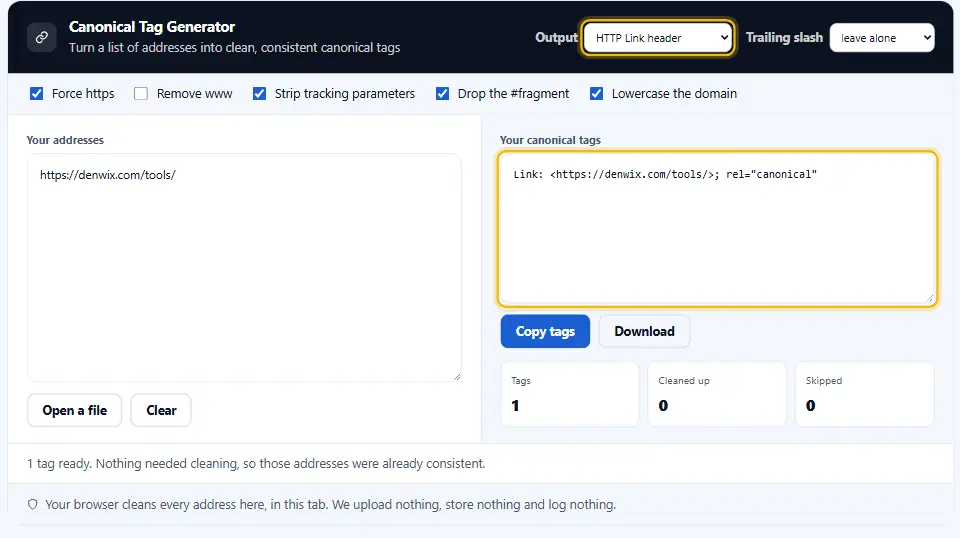Click the Canonical Tag Generator title
Image resolution: width=960 pixels, height=538 pixels.
click(152, 27)
